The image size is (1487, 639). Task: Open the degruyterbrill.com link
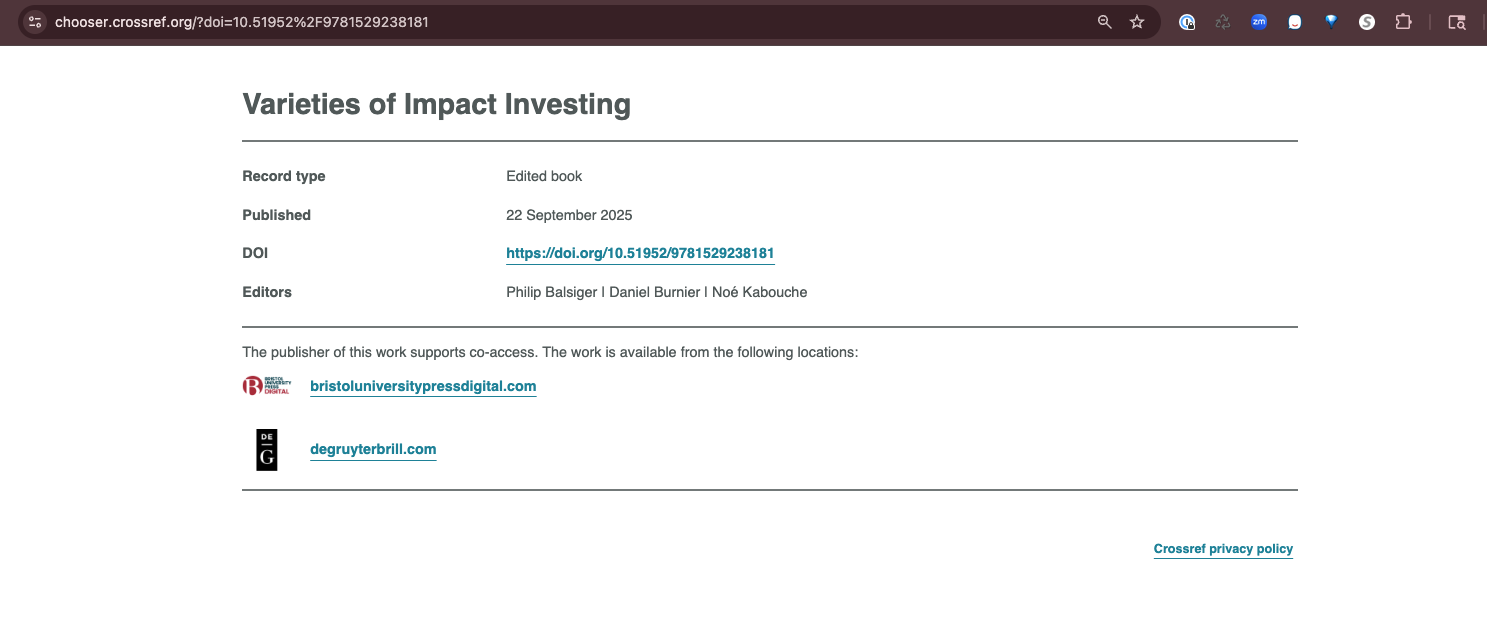[x=373, y=449]
